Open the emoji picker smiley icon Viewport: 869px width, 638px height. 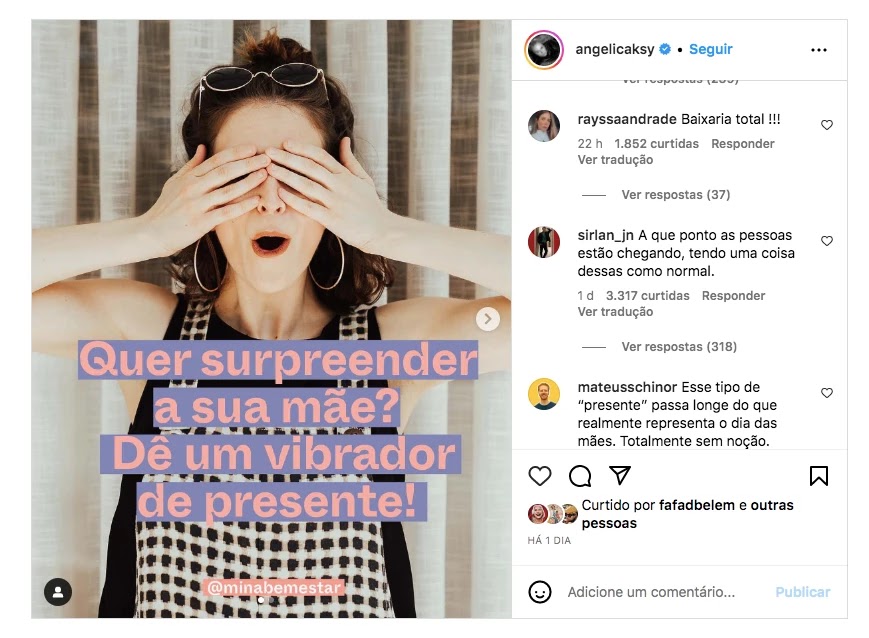[x=539, y=592]
